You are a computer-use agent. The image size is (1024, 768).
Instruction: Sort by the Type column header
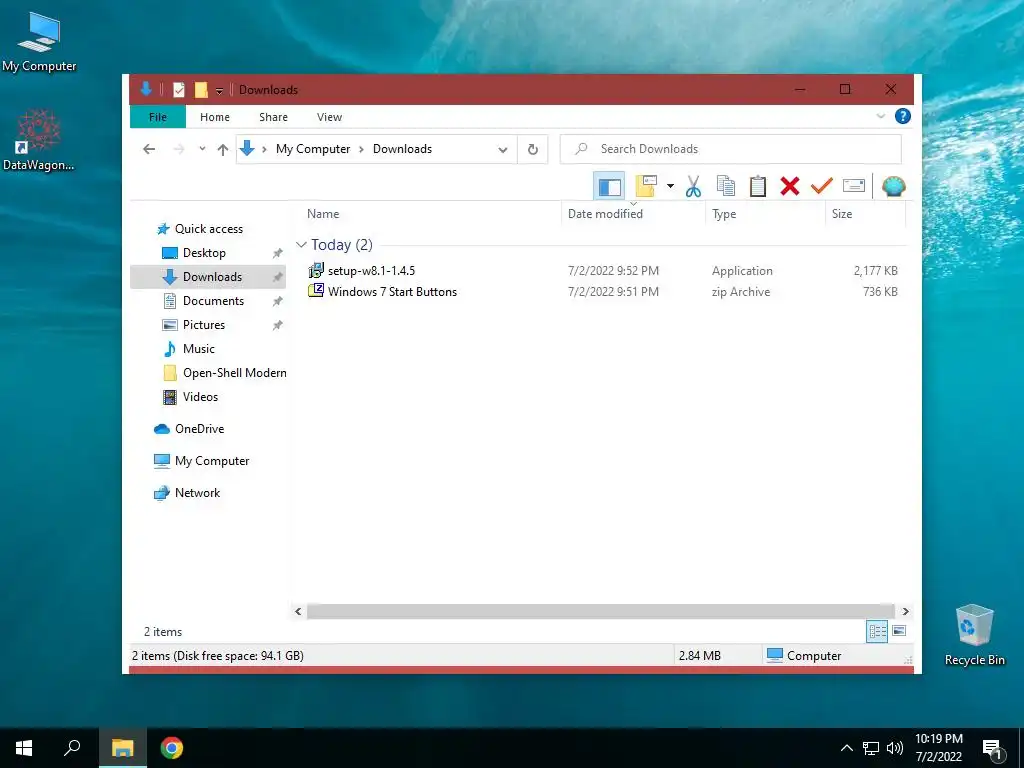[x=724, y=214]
